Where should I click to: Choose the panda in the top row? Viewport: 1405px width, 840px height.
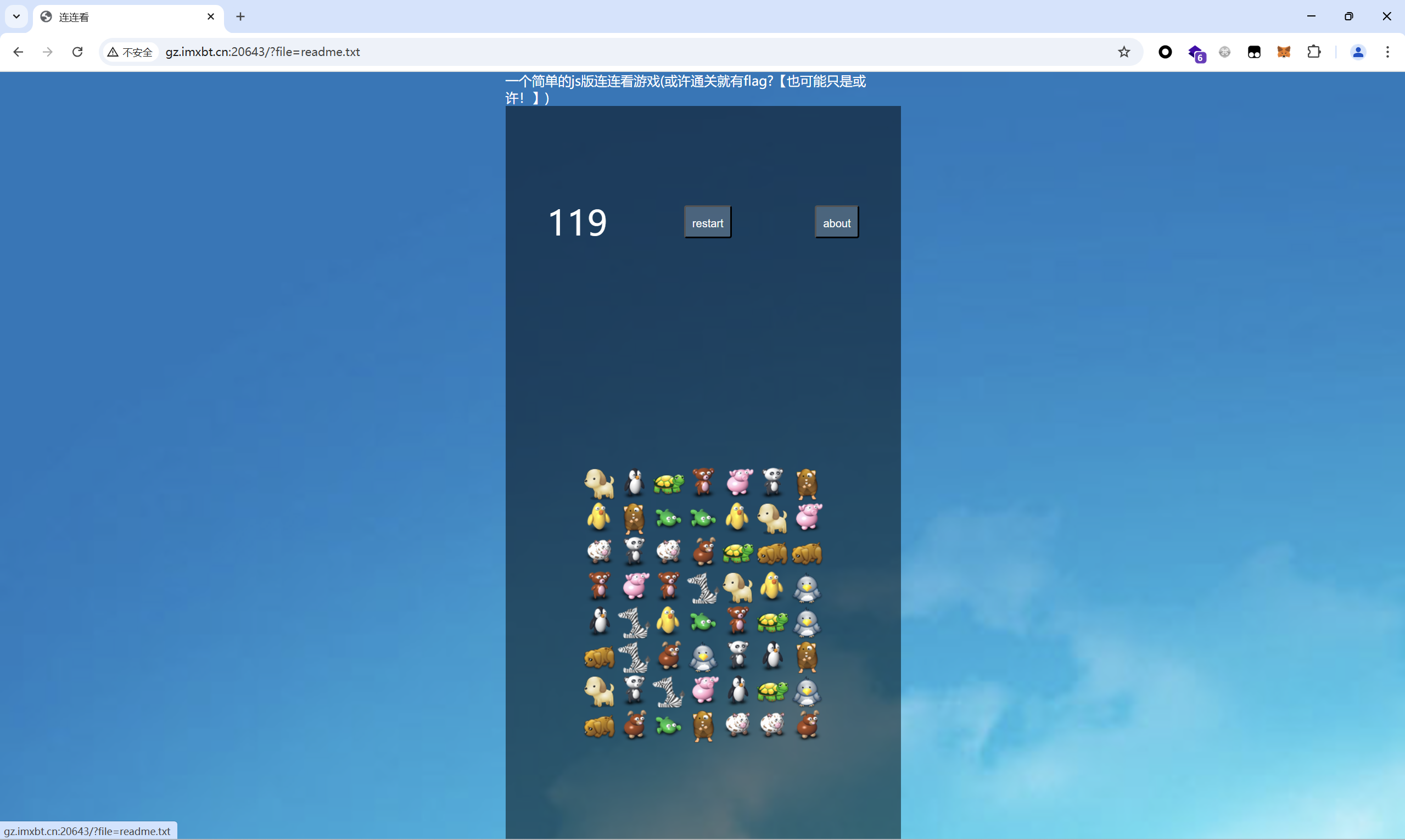[x=772, y=482]
